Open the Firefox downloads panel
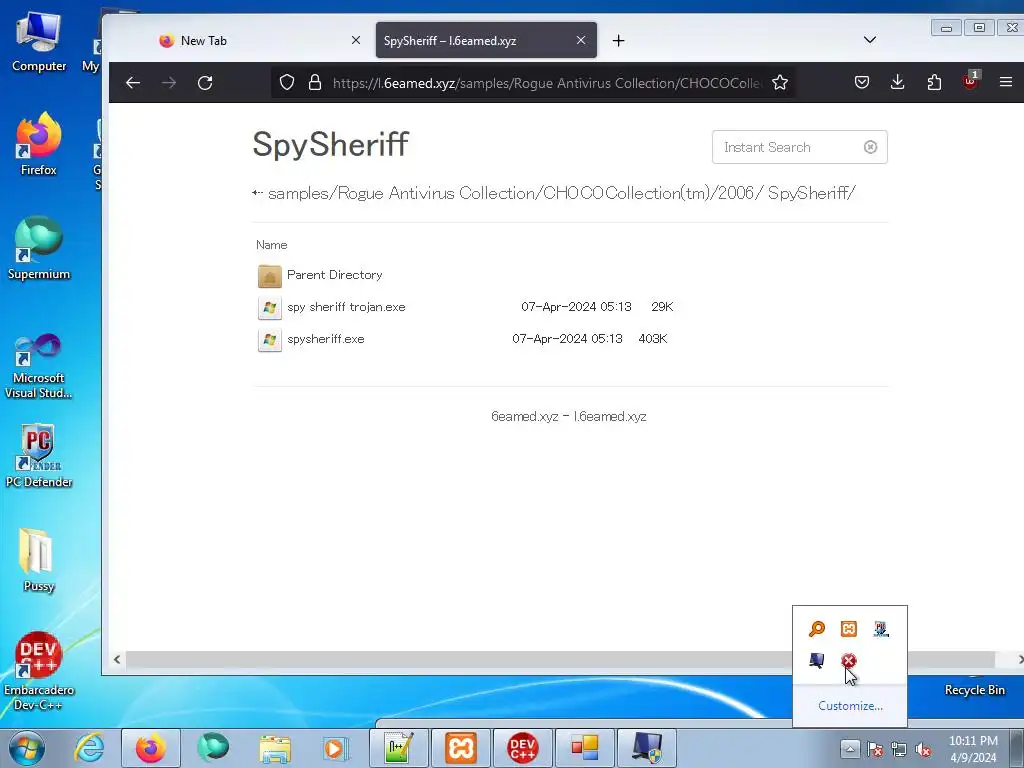The width and height of the screenshot is (1024, 768). [898, 82]
